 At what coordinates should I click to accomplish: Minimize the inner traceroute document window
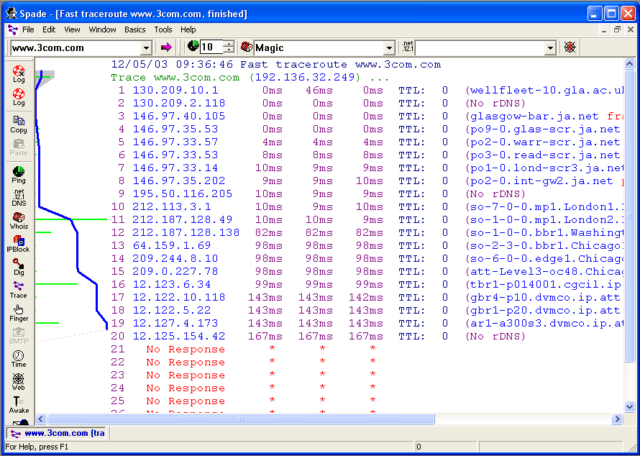pyautogui.click(x=605, y=29)
